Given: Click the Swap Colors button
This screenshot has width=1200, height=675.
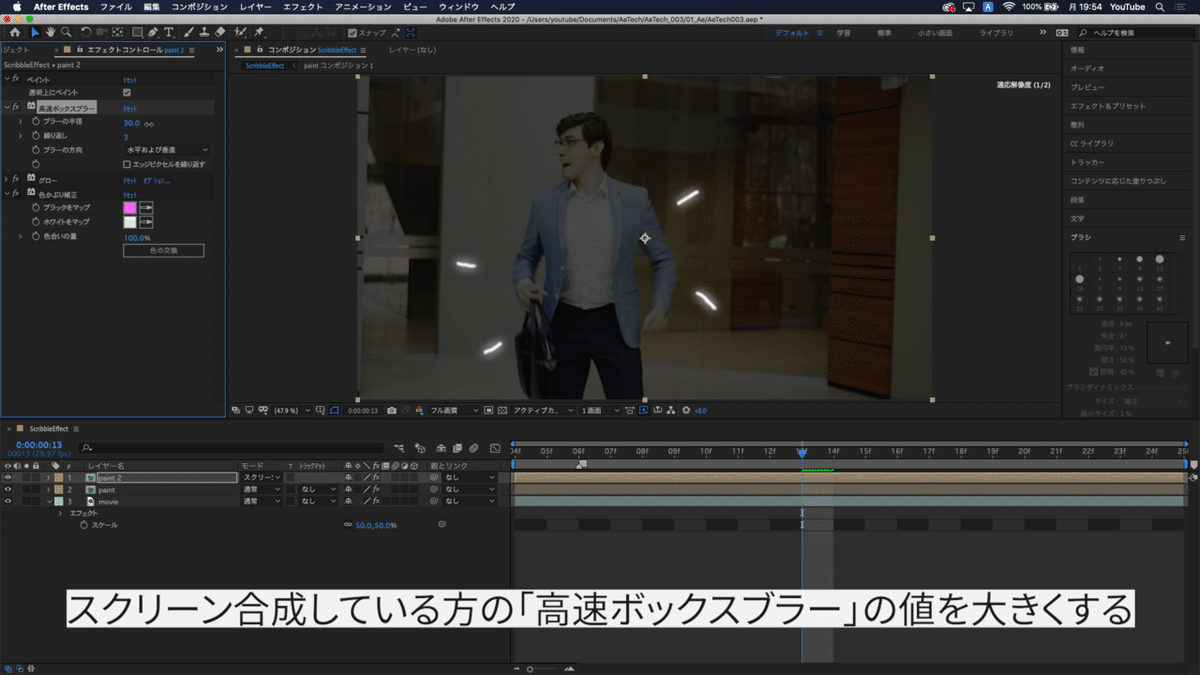Looking at the screenshot, I should tap(163, 250).
